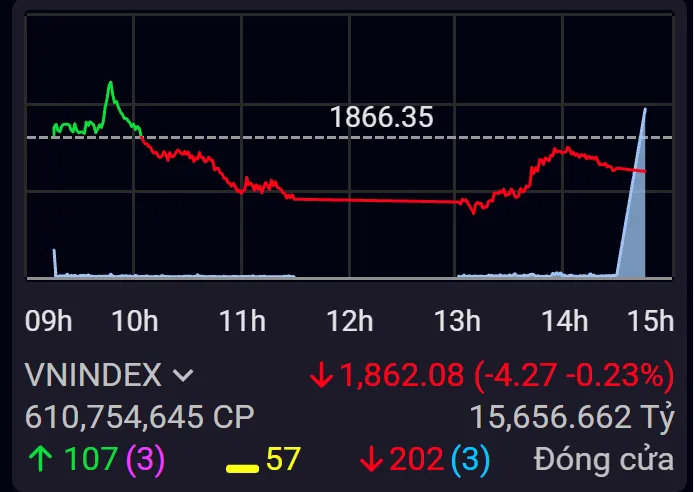
Task: Click the index value 1,862.08
Action: (x=402, y=375)
